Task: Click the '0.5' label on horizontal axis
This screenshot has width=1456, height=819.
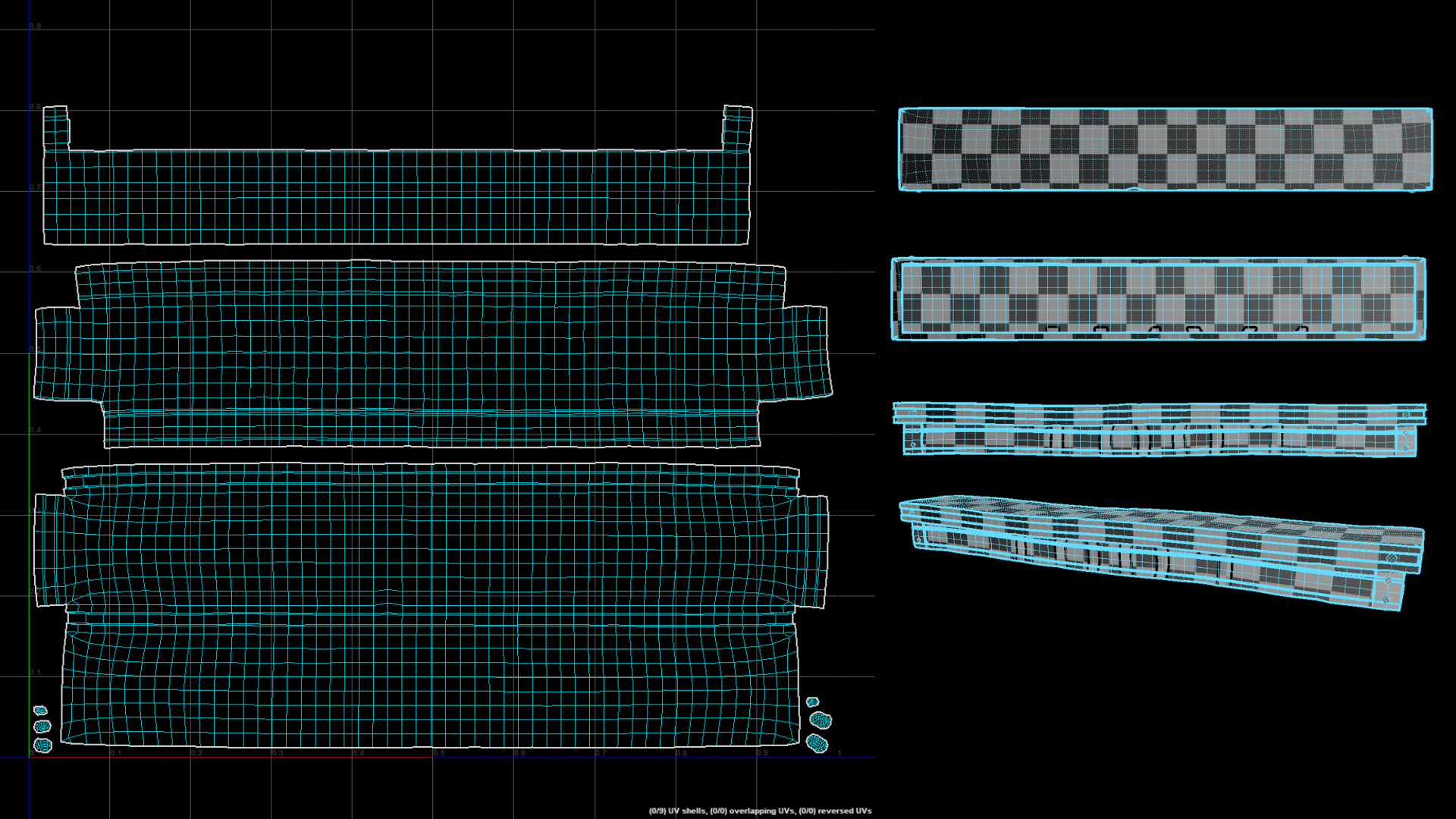Action: (x=439, y=753)
